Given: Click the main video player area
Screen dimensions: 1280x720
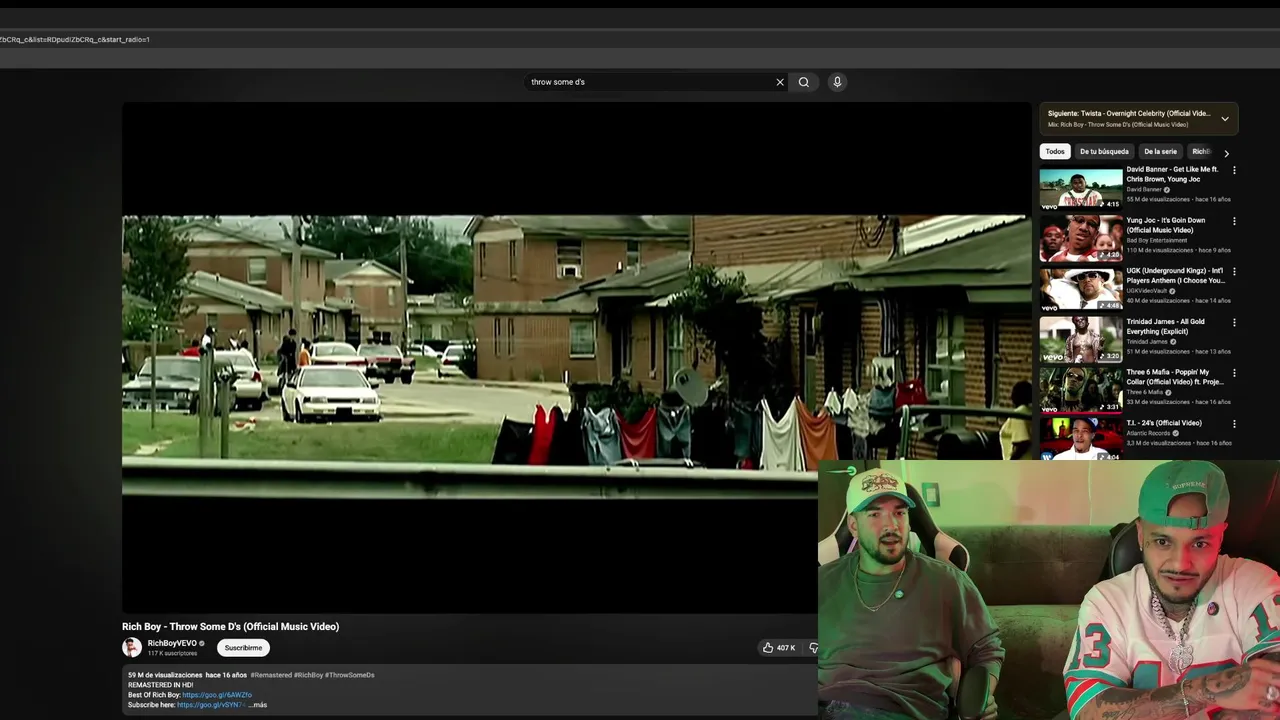Looking at the screenshot, I should tap(576, 357).
